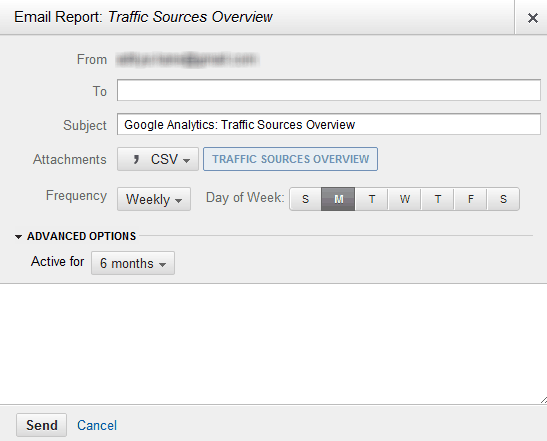Screen dimensions: 547x441
Task: Click the Send button
Action: [42, 425]
